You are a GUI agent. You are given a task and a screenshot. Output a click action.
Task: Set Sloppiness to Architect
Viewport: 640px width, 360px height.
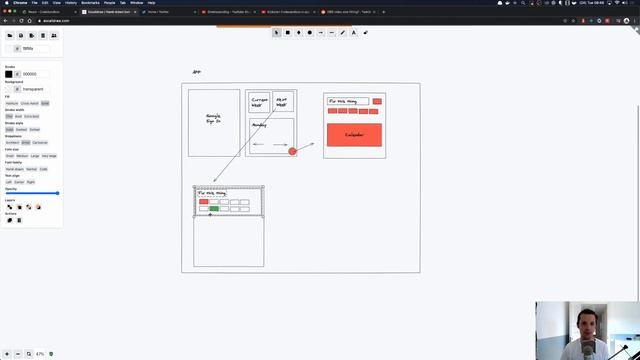[12, 142]
